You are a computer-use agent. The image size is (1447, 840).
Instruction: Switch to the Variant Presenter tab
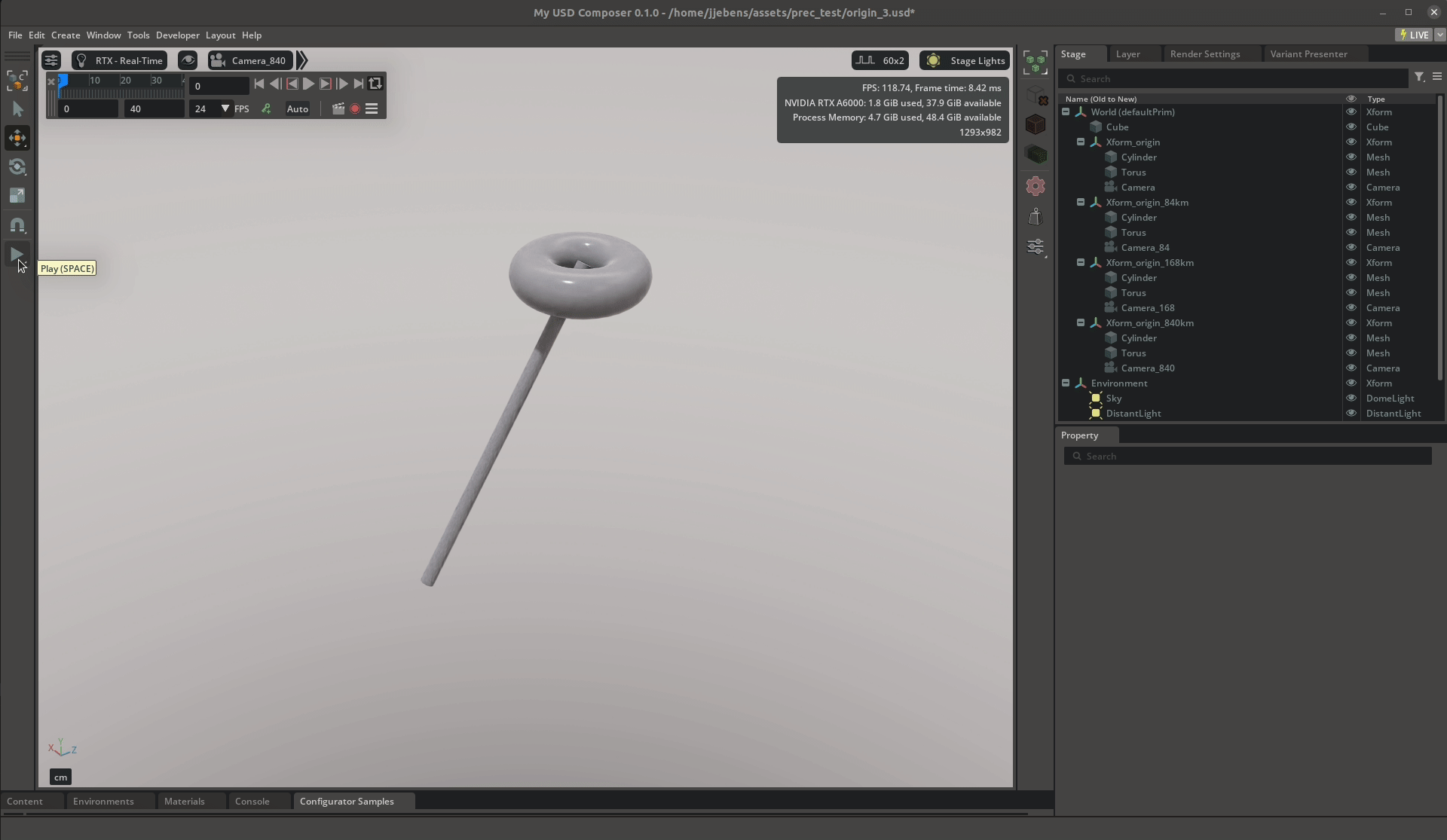[1308, 53]
